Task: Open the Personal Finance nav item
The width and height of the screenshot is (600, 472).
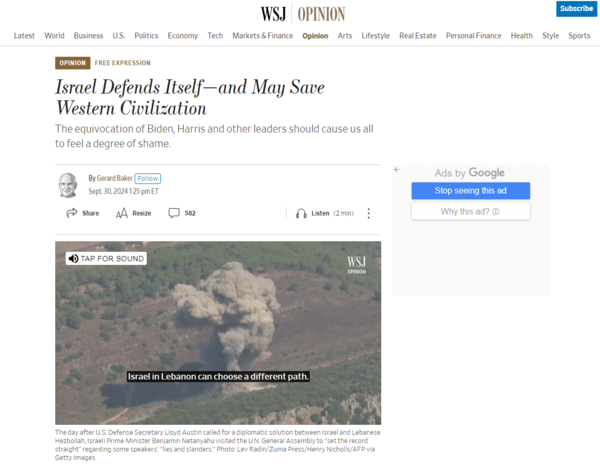Action: [x=473, y=36]
